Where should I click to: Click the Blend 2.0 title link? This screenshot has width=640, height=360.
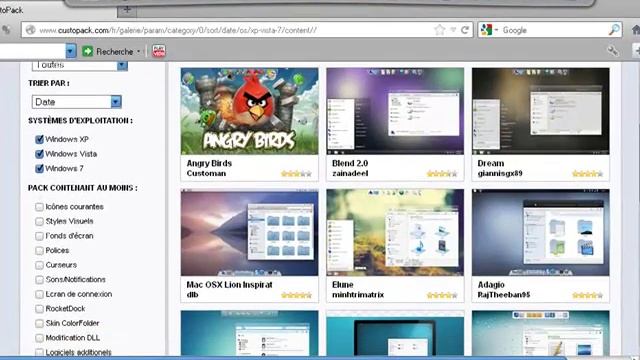[x=350, y=163]
